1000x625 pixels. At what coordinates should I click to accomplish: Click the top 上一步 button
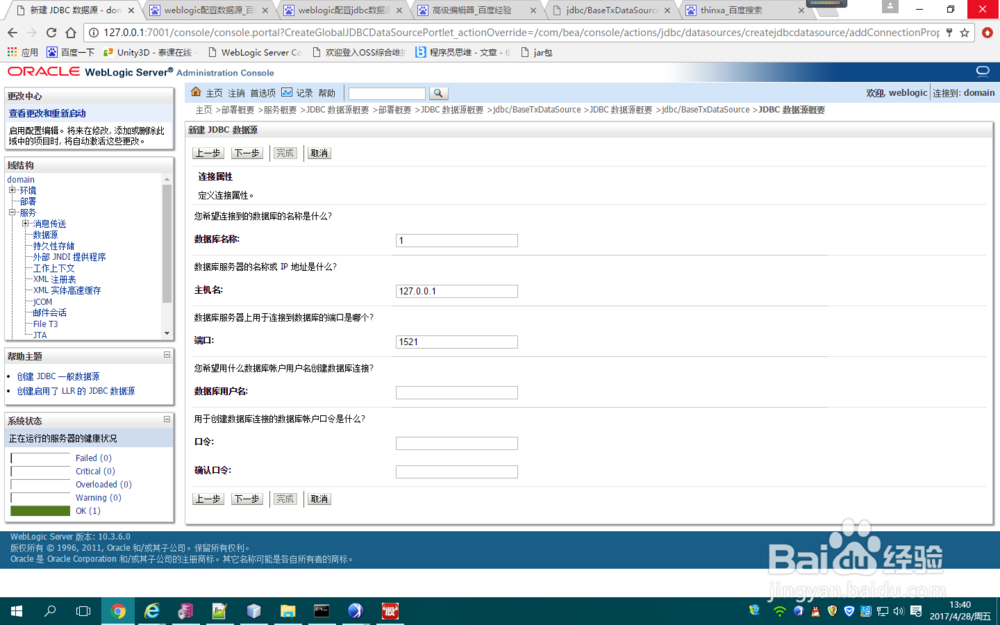[x=208, y=153]
